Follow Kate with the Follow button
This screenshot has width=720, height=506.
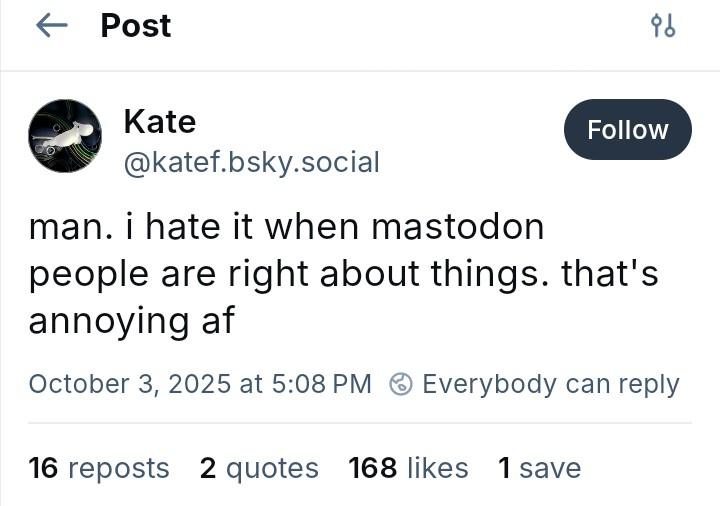click(x=627, y=130)
